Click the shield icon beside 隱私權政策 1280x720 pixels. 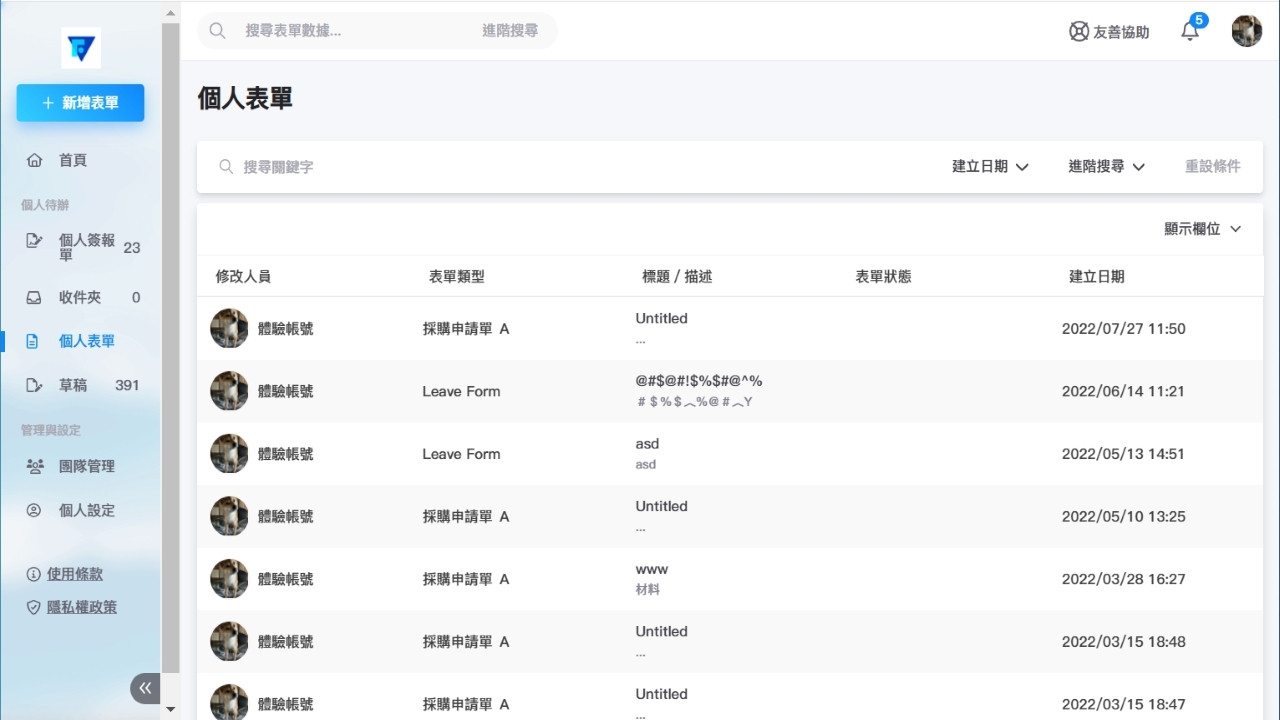tap(34, 607)
